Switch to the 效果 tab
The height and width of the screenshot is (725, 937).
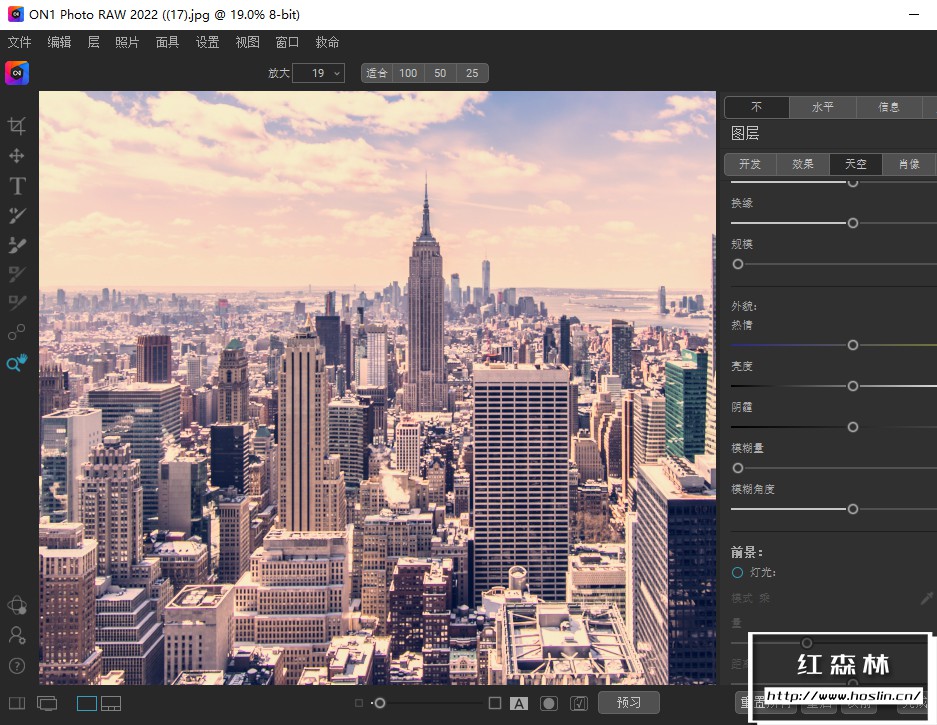[x=803, y=164]
